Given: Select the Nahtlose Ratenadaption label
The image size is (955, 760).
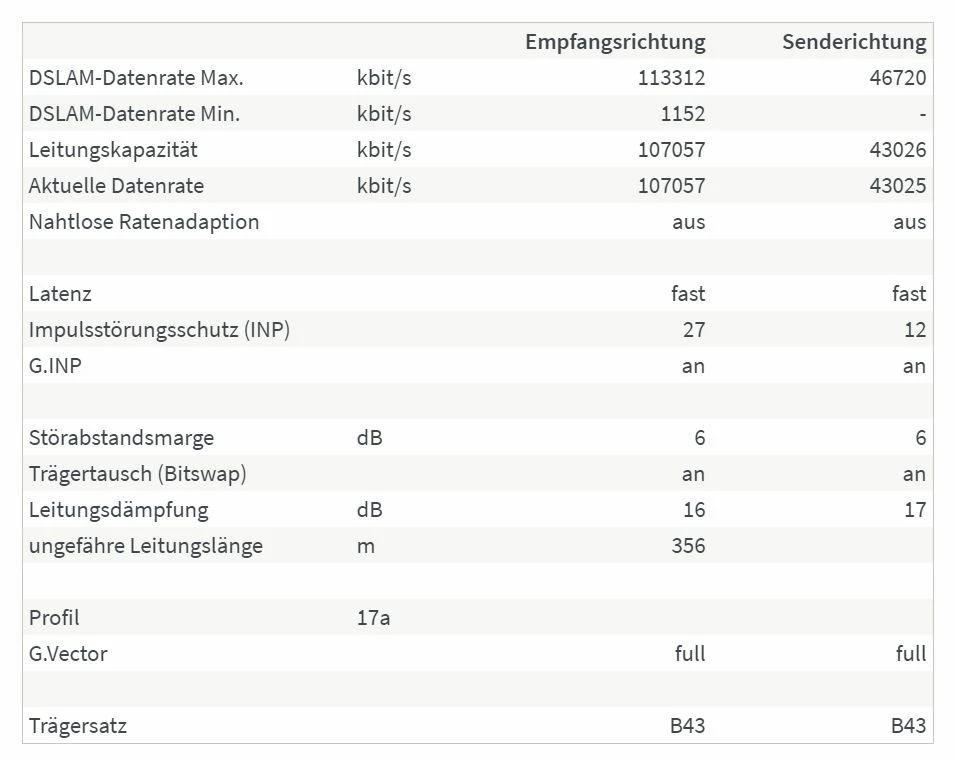Looking at the screenshot, I should 144,222.
